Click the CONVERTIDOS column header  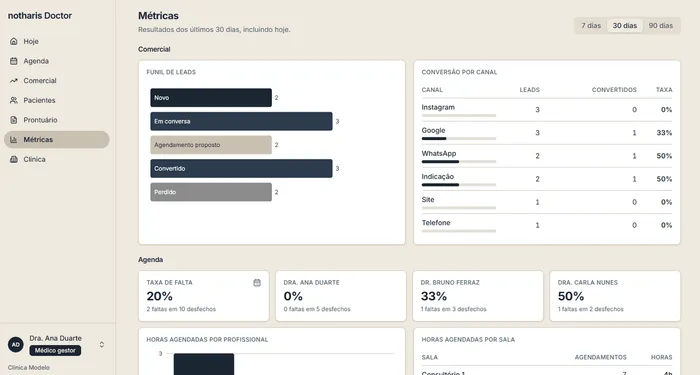tap(614, 90)
